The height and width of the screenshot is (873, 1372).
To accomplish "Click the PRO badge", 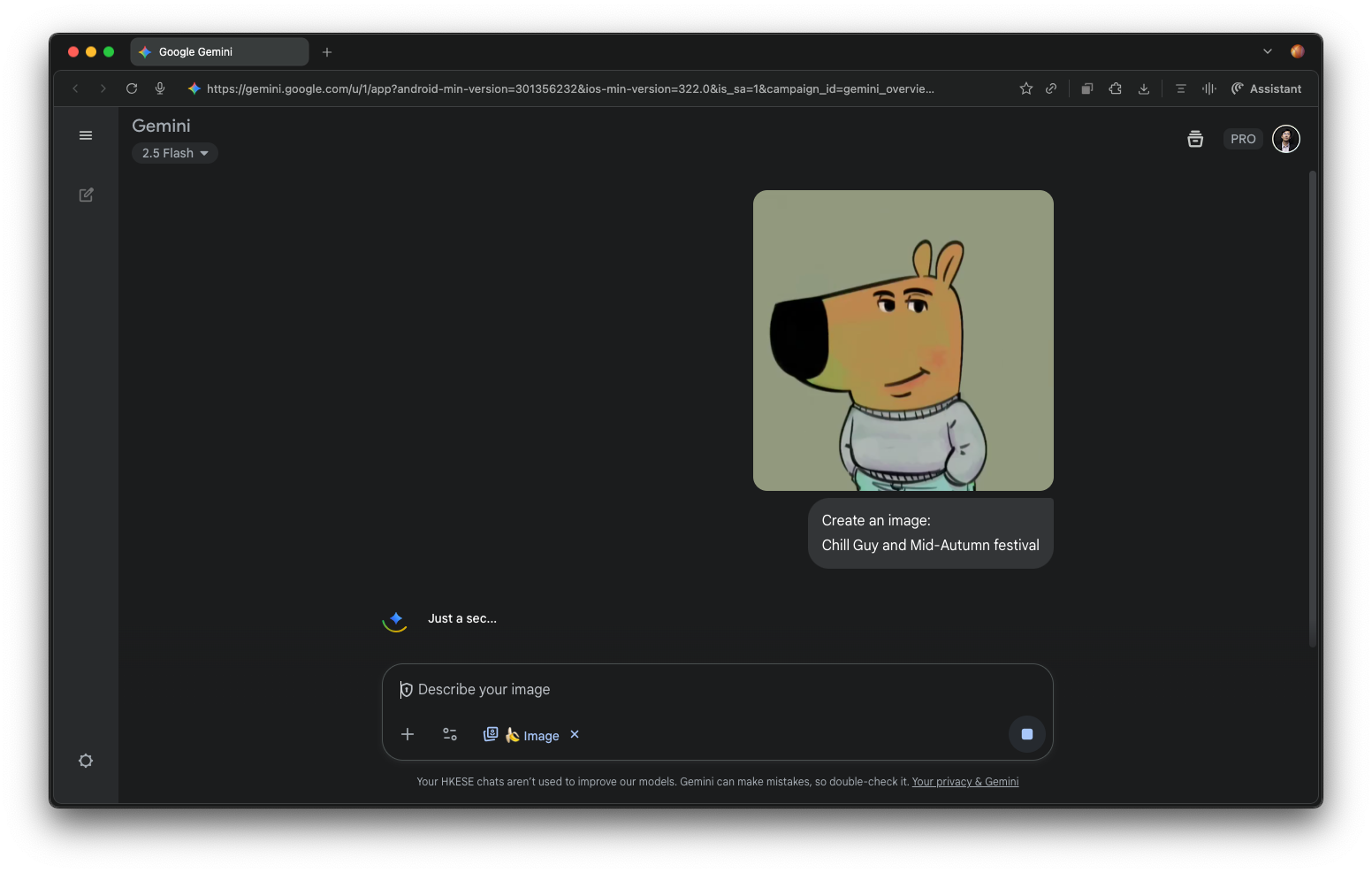I will [x=1243, y=139].
